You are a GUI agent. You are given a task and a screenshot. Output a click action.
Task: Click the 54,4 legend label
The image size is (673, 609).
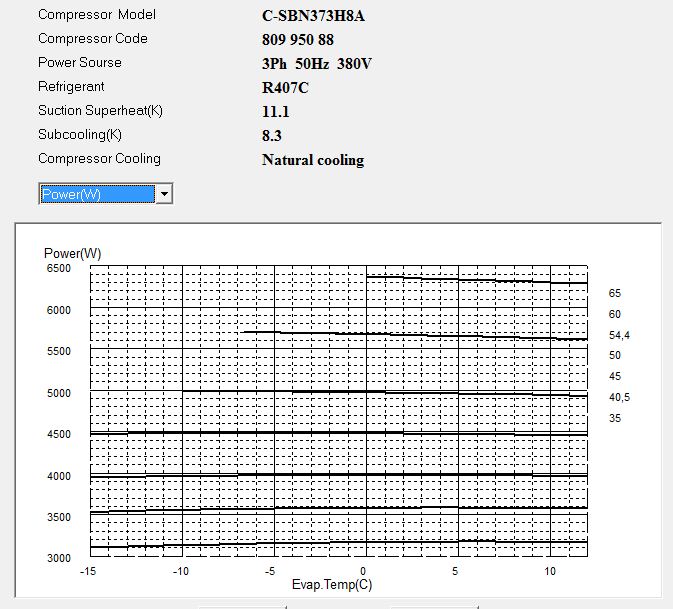pyautogui.click(x=619, y=335)
